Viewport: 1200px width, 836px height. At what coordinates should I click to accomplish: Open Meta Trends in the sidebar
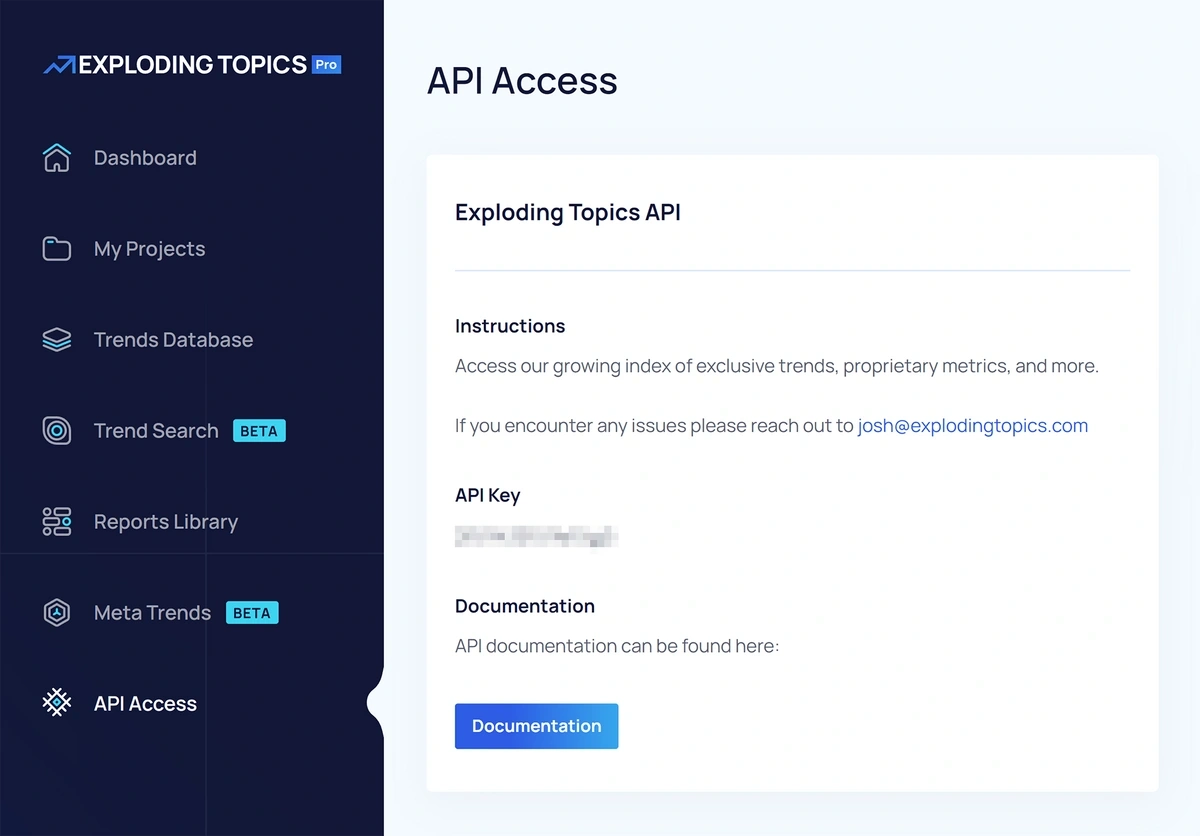(152, 613)
